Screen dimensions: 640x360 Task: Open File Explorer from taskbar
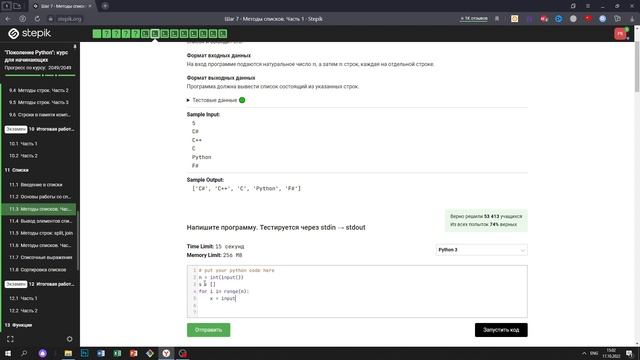click(x=68, y=353)
